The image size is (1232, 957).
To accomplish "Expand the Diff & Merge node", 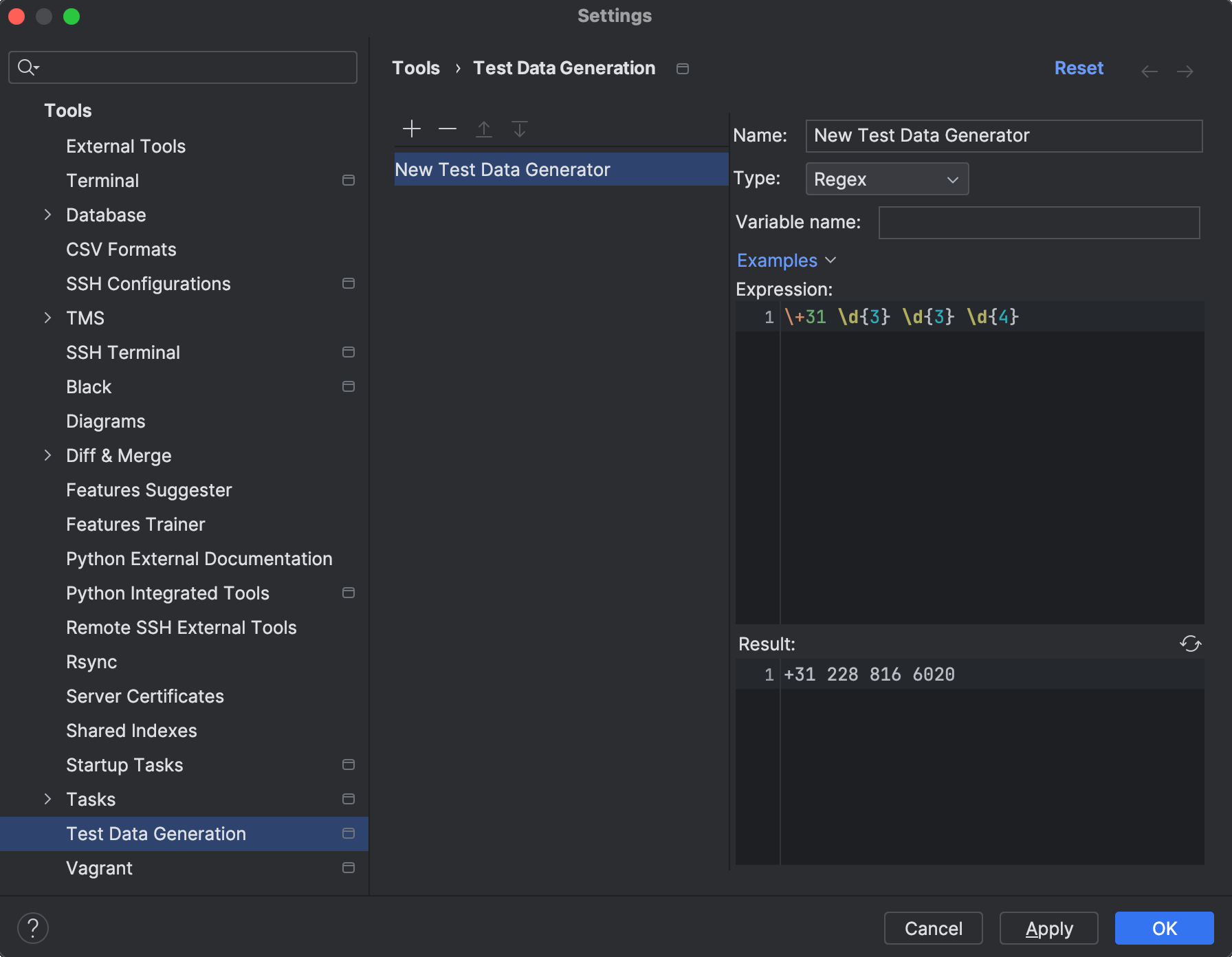I will click(x=47, y=456).
